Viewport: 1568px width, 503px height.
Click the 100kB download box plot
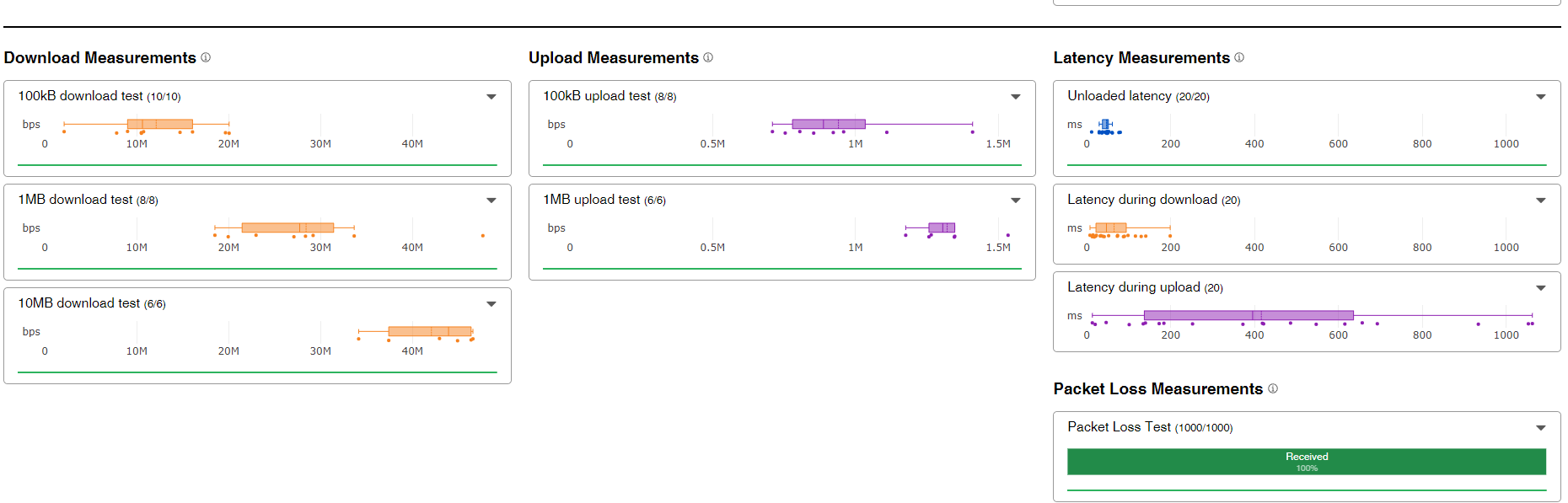[x=160, y=124]
